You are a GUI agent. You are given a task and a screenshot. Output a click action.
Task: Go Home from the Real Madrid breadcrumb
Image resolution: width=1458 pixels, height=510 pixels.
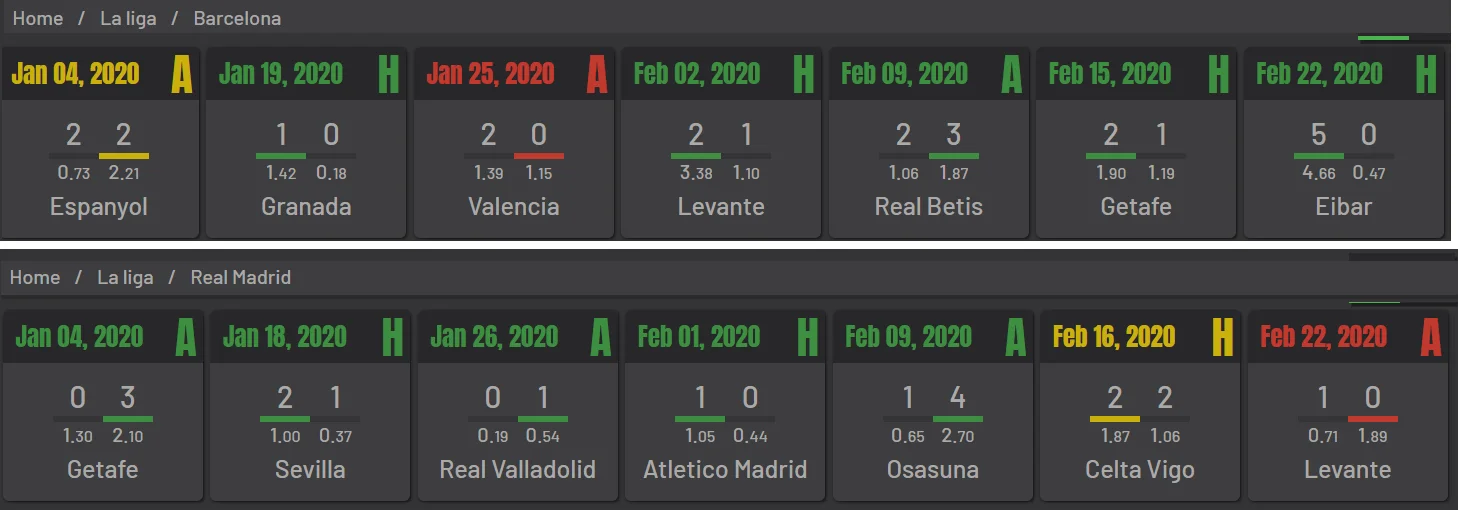(x=35, y=277)
